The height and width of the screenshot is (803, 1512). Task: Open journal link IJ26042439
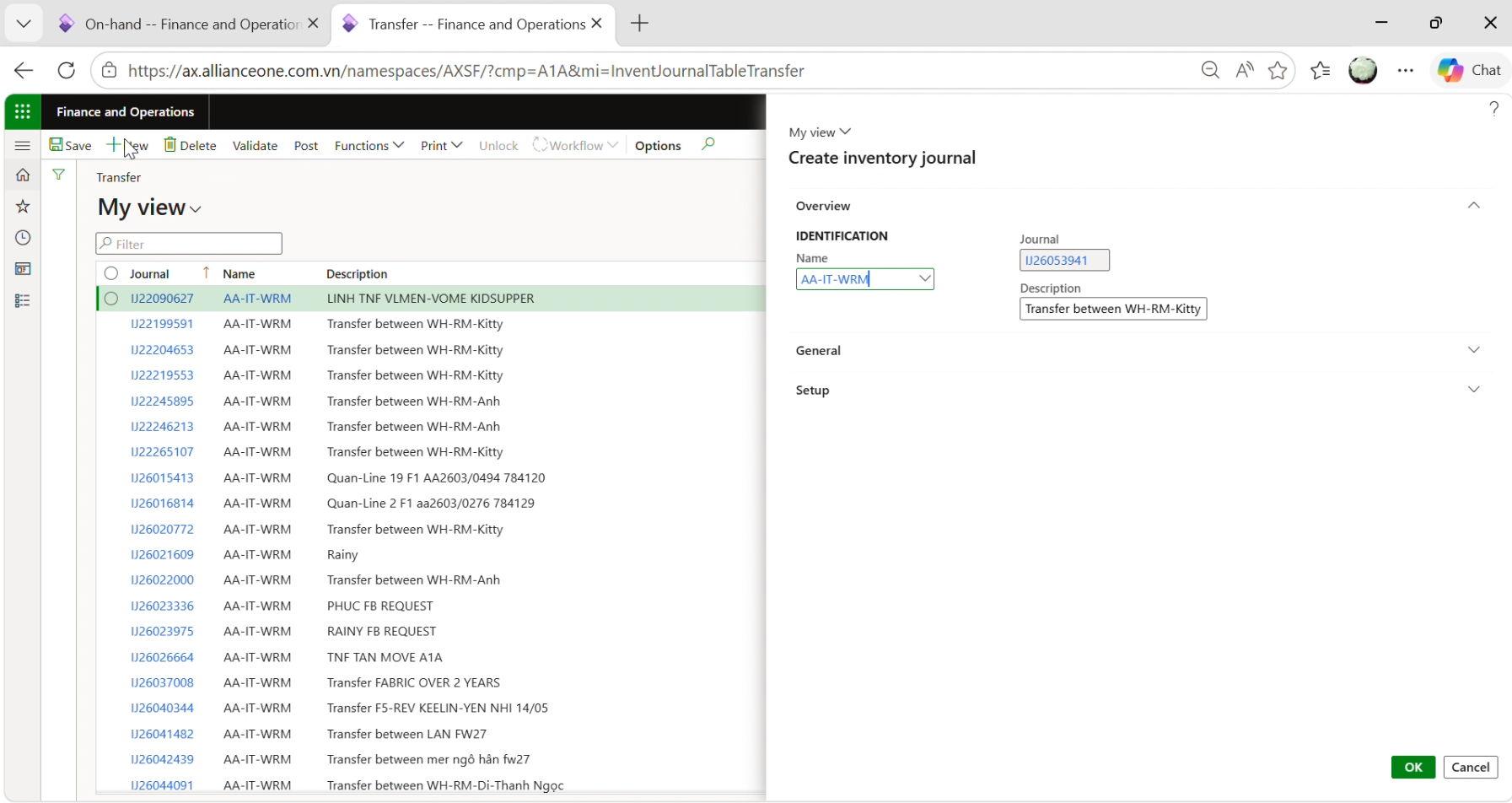click(x=162, y=760)
